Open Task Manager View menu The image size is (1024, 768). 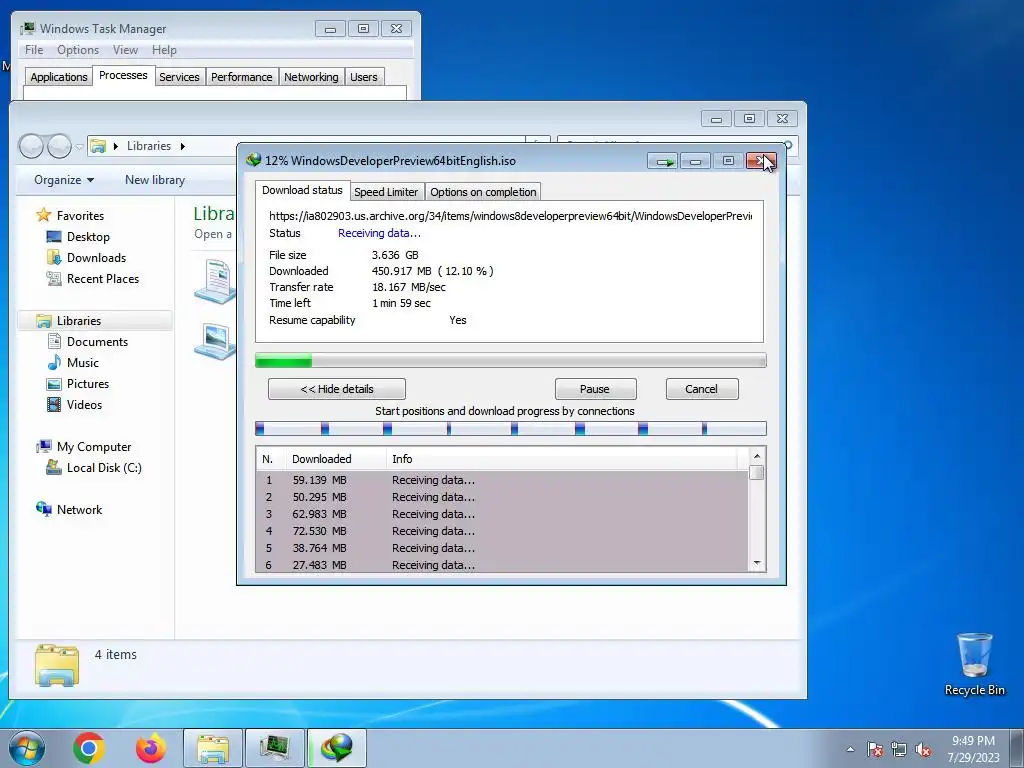pyautogui.click(x=125, y=50)
